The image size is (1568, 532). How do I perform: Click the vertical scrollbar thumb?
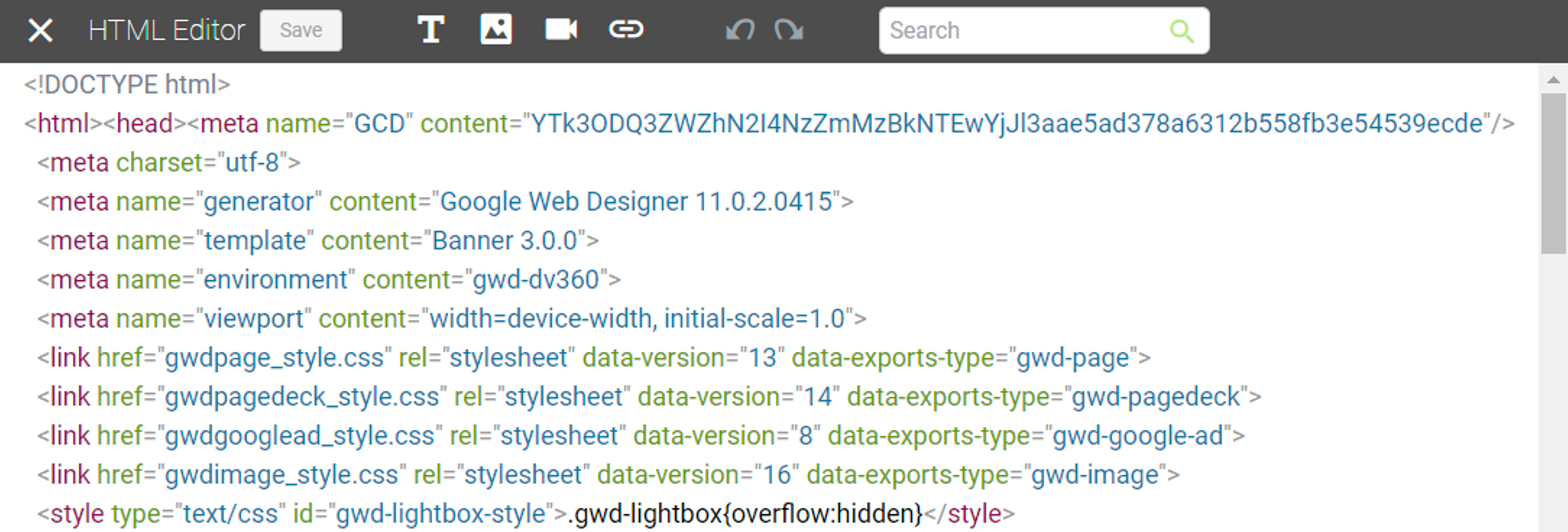click(x=1553, y=173)
